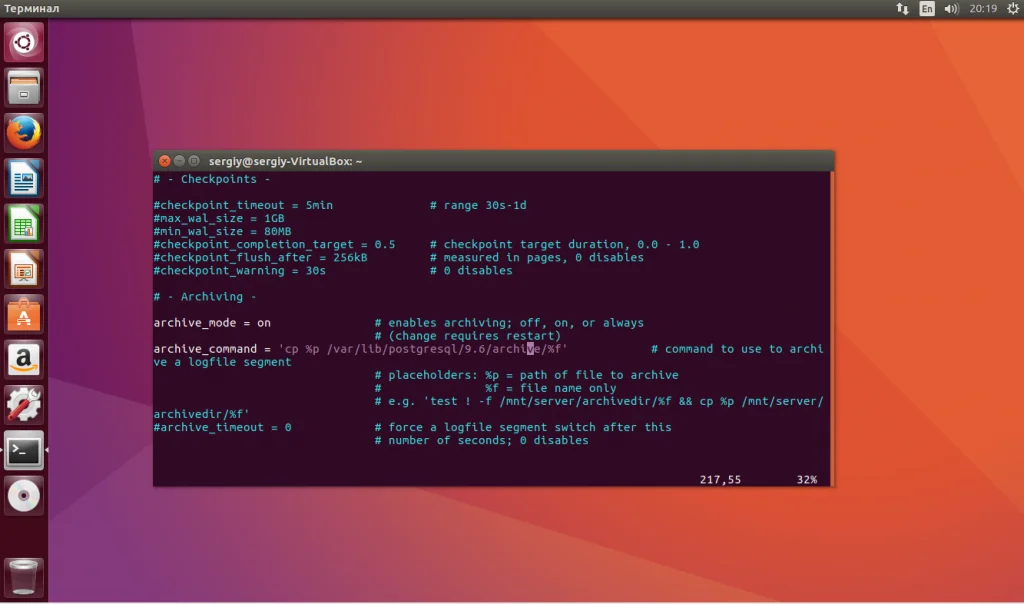Screen dimensions: 1024x604
Task: Open the 20:19 clock menu
Action: (983, 8)
